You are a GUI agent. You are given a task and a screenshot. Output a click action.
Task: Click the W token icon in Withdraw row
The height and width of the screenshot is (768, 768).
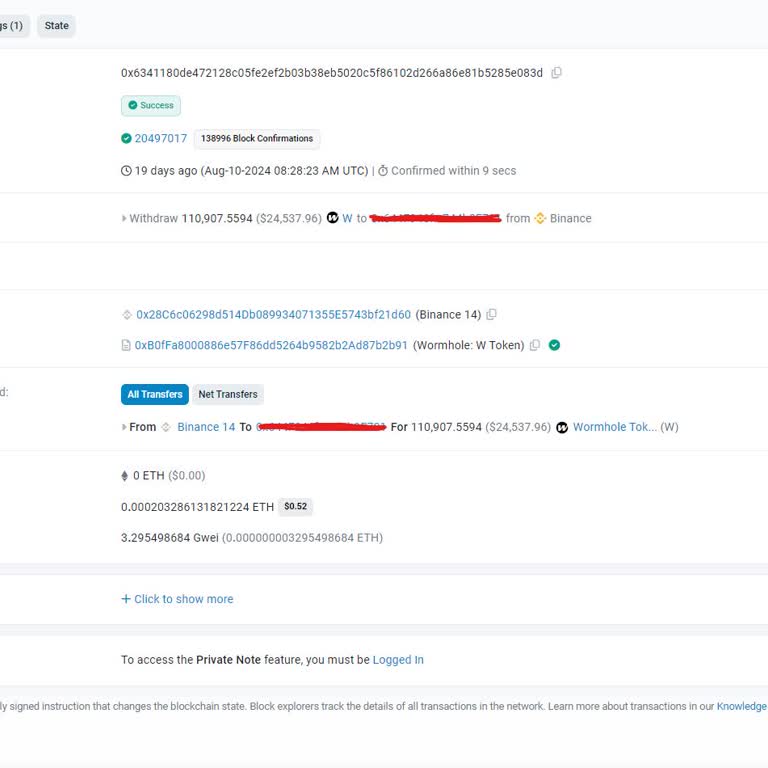pos(333,219)
